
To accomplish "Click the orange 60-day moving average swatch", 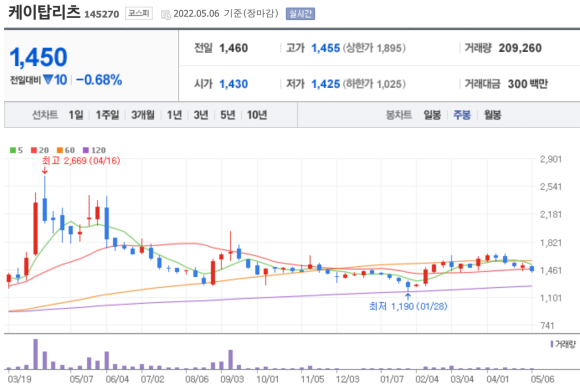I will point(60,150).
